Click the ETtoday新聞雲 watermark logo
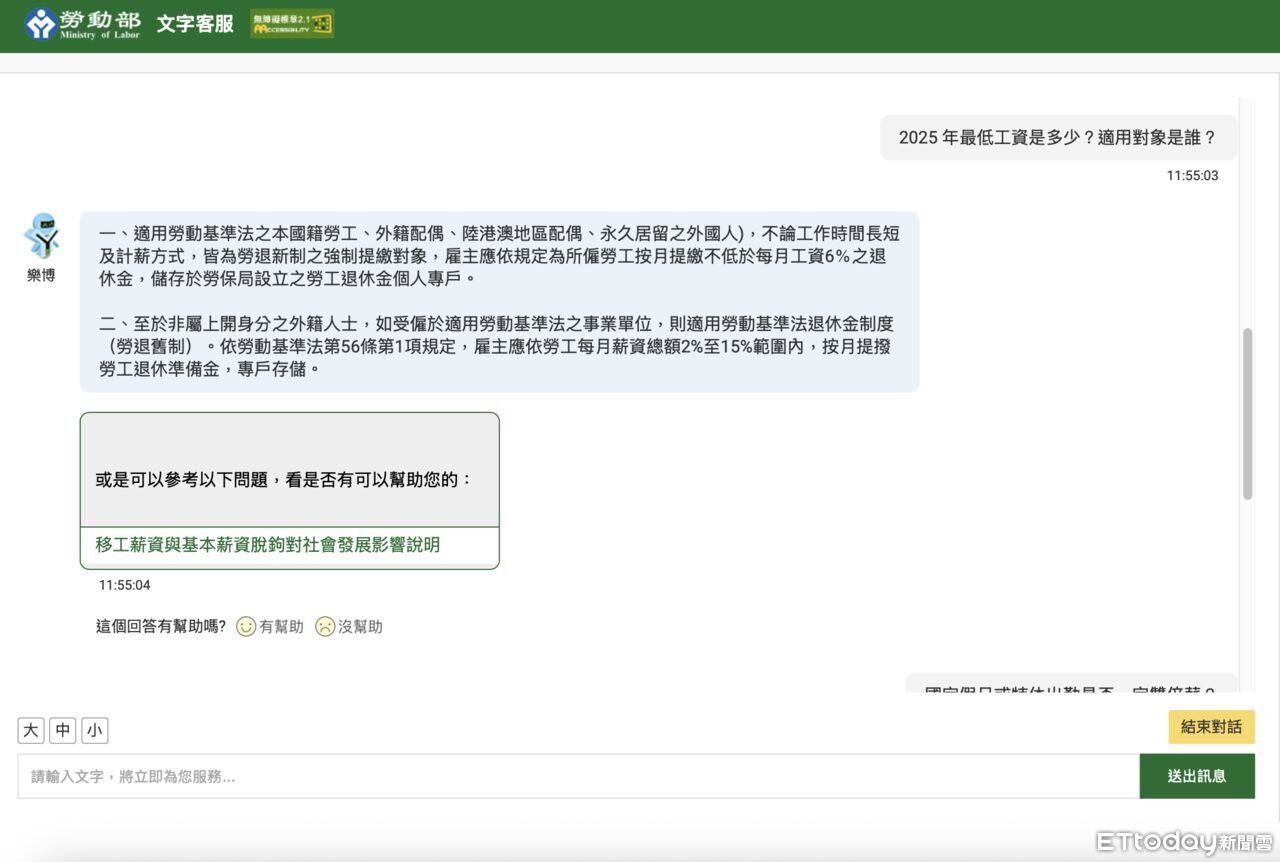Screen dimensions: 1280x862 (1183, 842)
